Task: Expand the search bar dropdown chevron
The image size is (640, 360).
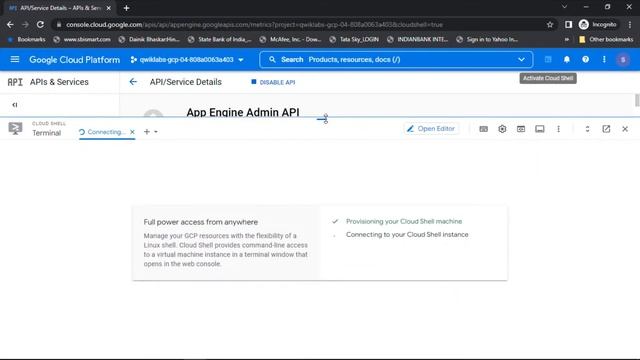Action: point(521,60)
